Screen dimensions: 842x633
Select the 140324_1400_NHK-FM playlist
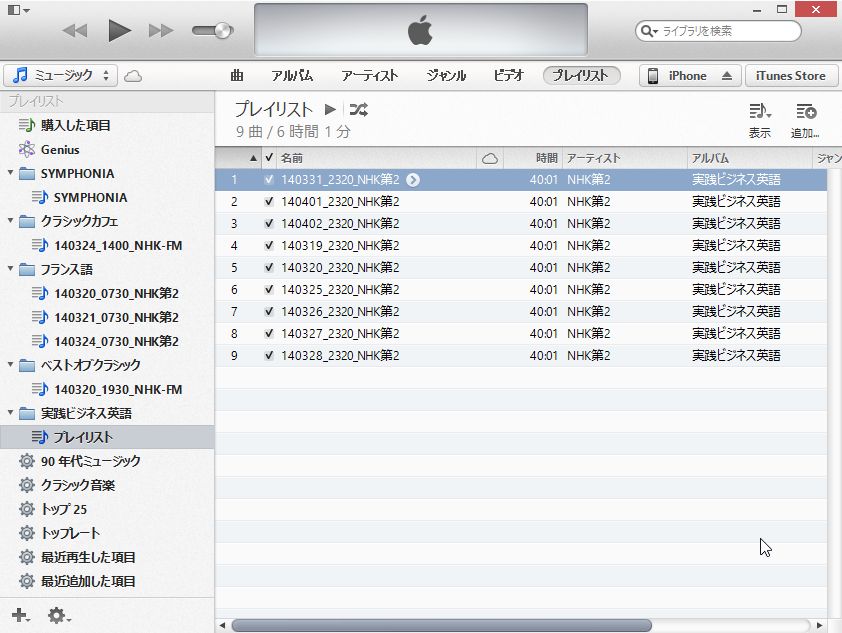click(x=107, y=245)
